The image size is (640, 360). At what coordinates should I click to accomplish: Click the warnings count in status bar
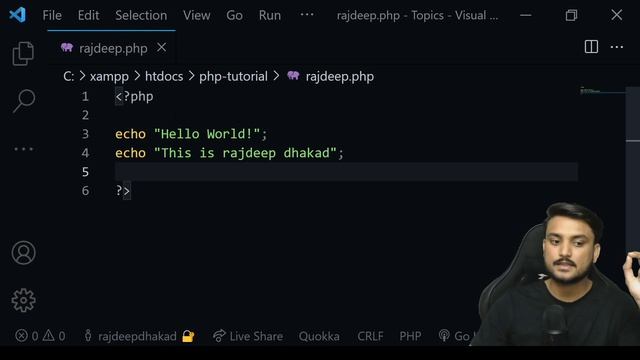pos(54,336)
